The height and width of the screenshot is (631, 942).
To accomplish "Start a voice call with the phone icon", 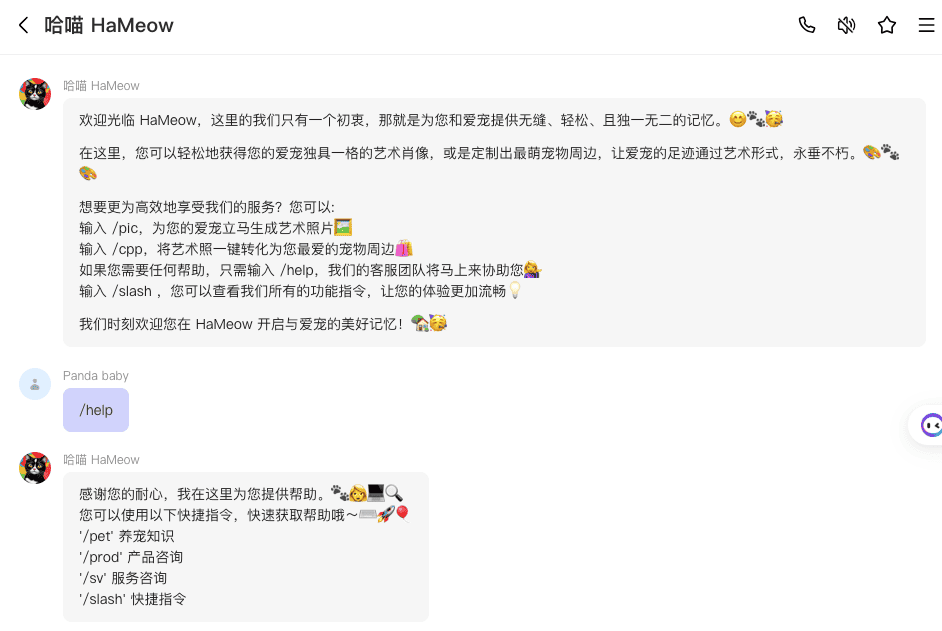I will pos(806,25).
